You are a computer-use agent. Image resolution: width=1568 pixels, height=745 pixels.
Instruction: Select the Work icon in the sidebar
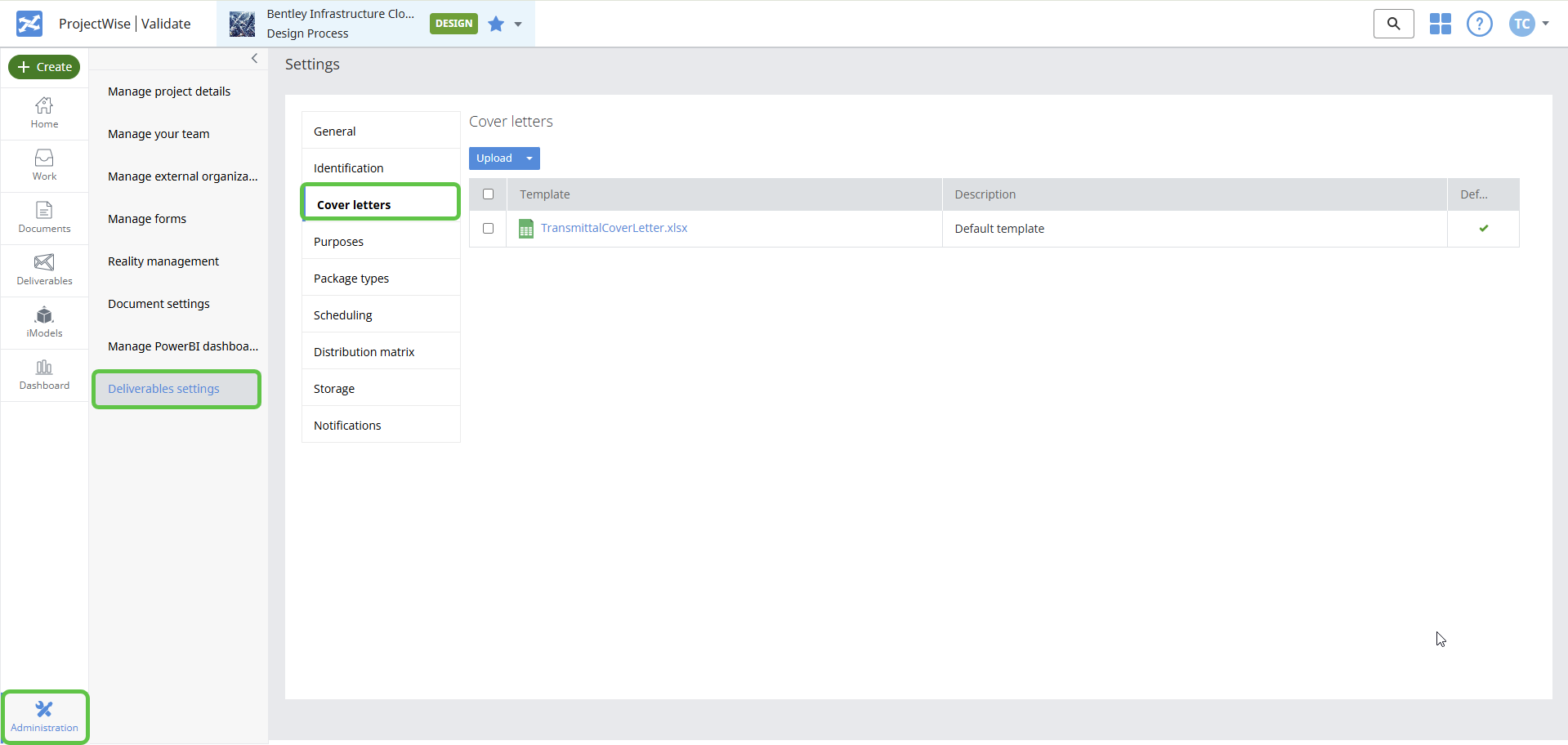[44, 165]
